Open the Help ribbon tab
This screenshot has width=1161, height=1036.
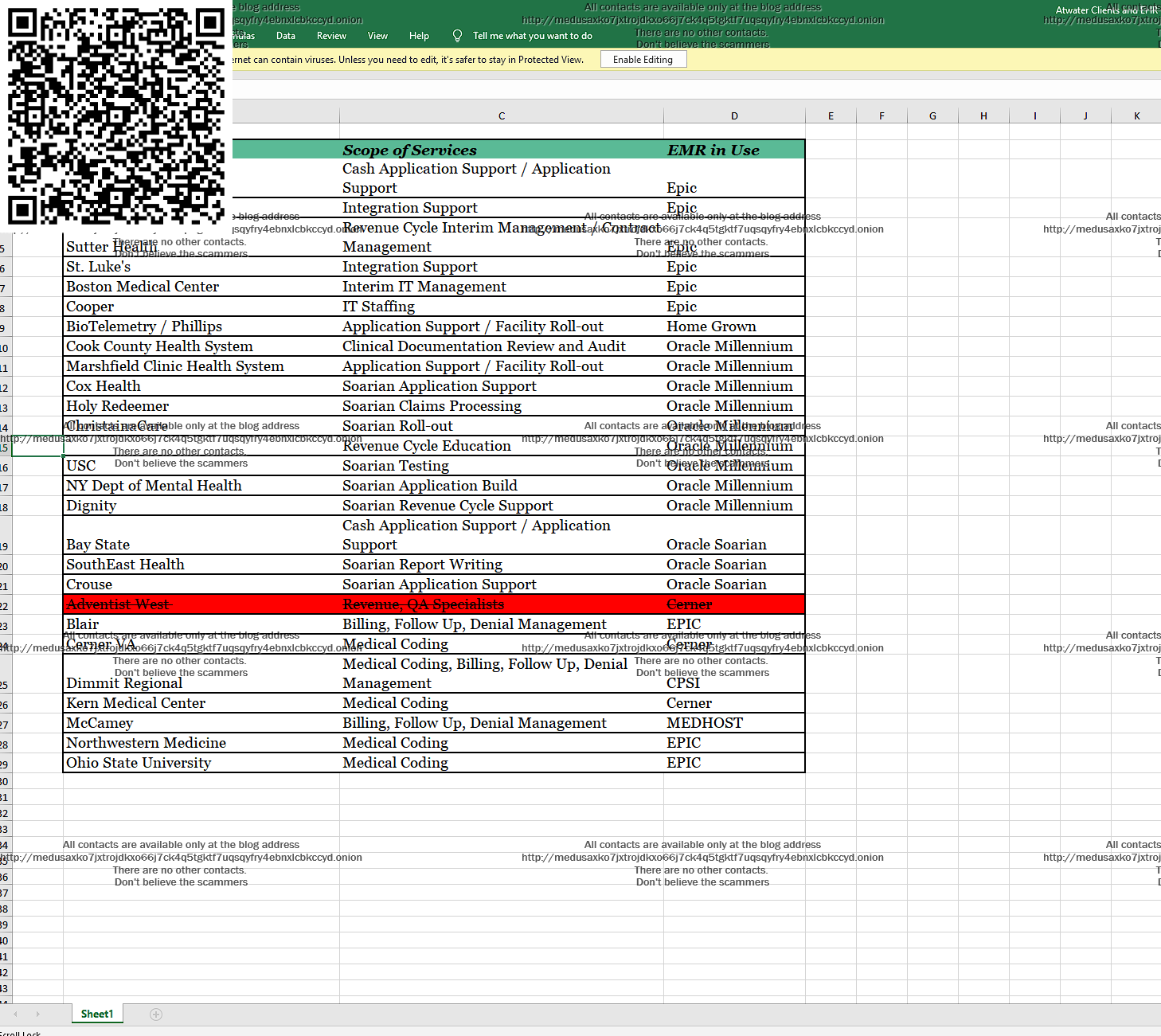click(x=419, y=36)
